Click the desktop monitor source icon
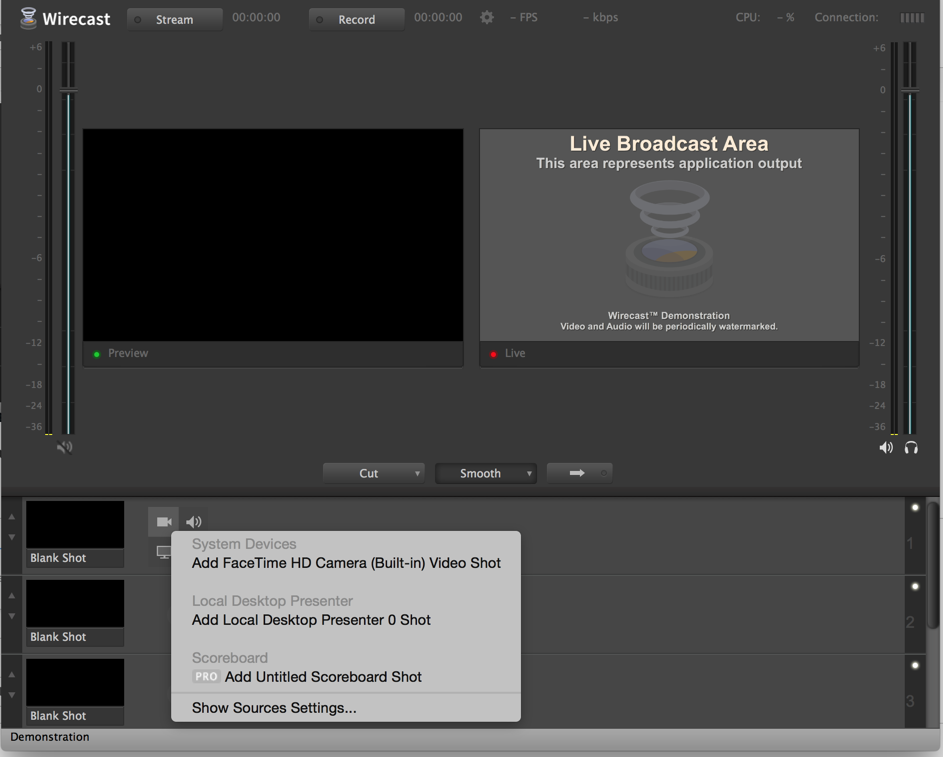Image resolution: width=943 pixels, height=757 pixels. coord(164,552)
